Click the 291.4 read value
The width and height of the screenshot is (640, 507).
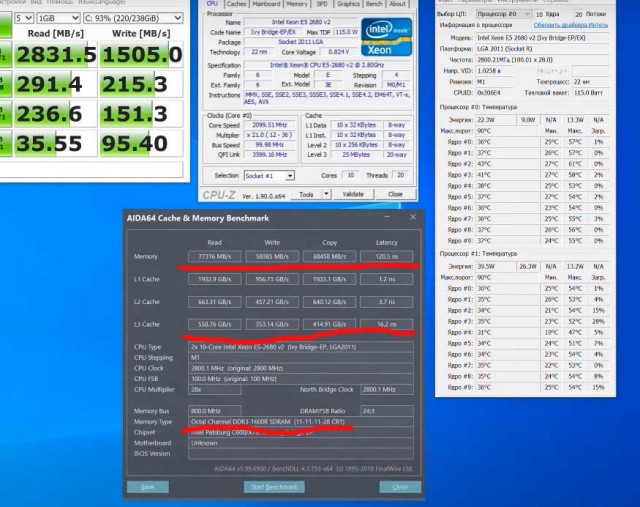click(x=56, y=84)
